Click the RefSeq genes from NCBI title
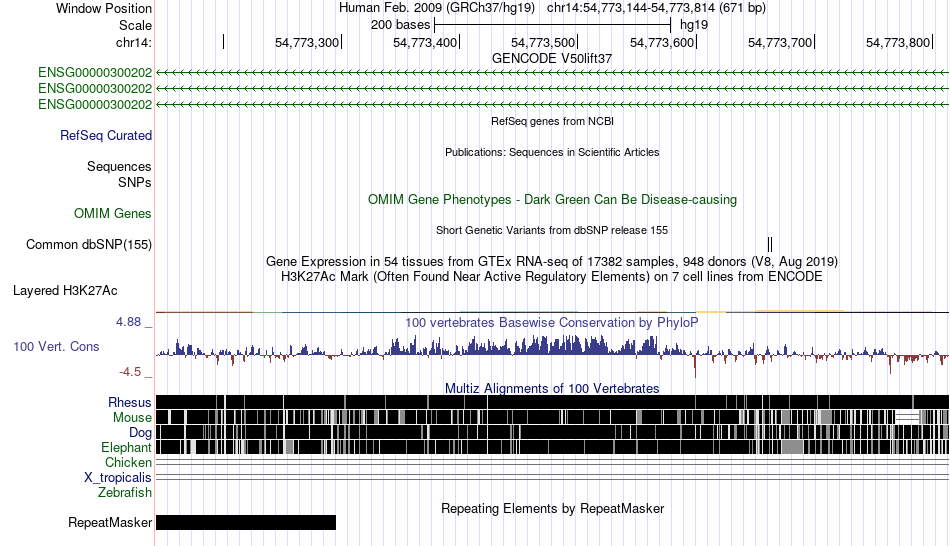This screenshot has height=546, width=950. [553, 121]
